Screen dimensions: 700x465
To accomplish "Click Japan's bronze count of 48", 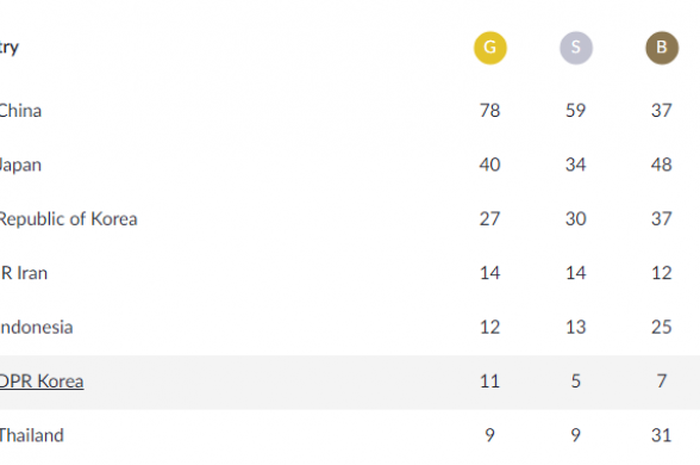I will (662, 165).
